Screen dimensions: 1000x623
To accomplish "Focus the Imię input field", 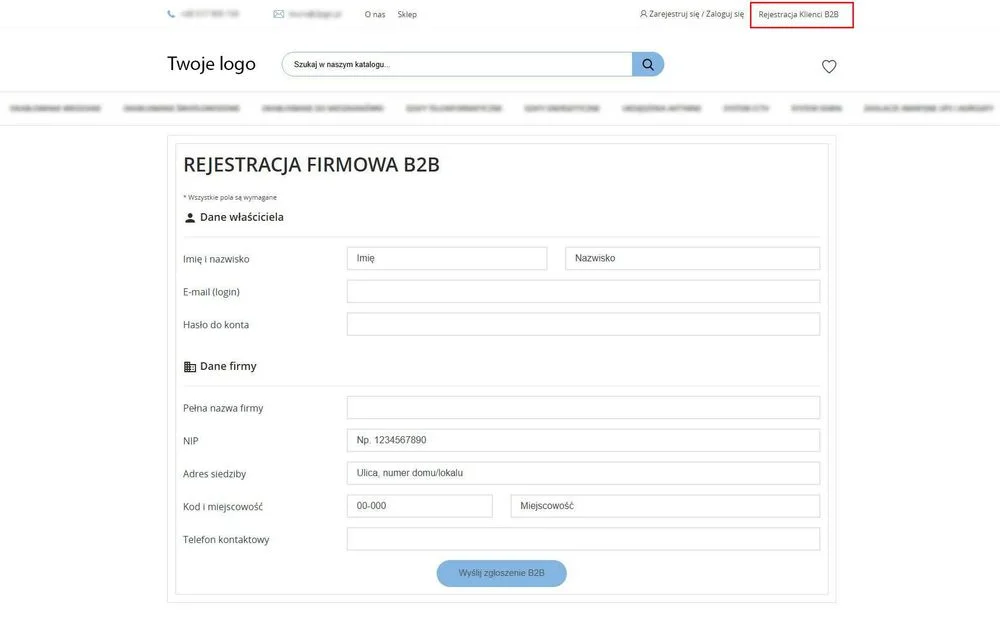I will 447,258.
